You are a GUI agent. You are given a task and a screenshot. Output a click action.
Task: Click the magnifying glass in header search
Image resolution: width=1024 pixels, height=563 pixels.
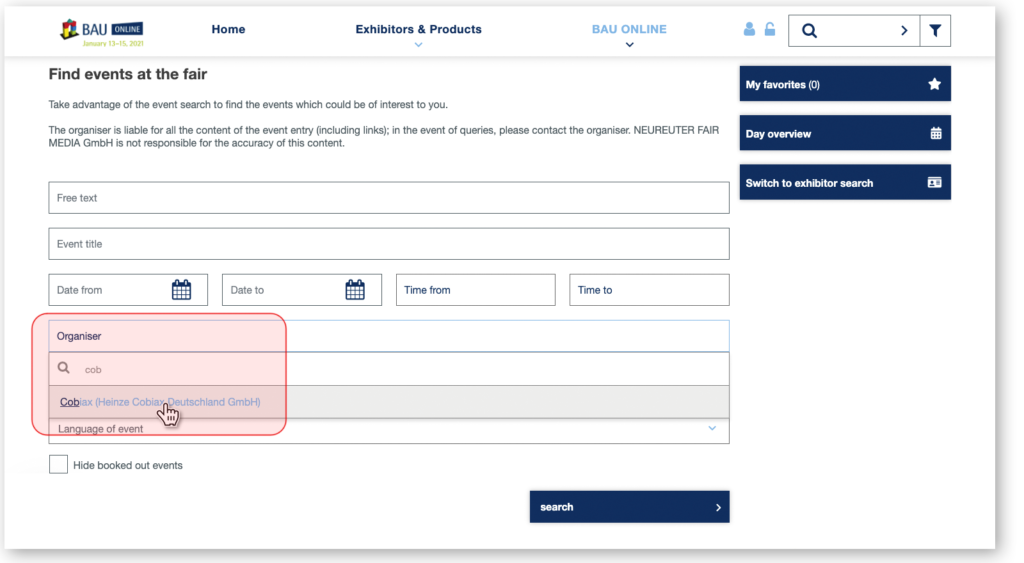(810, 31)
